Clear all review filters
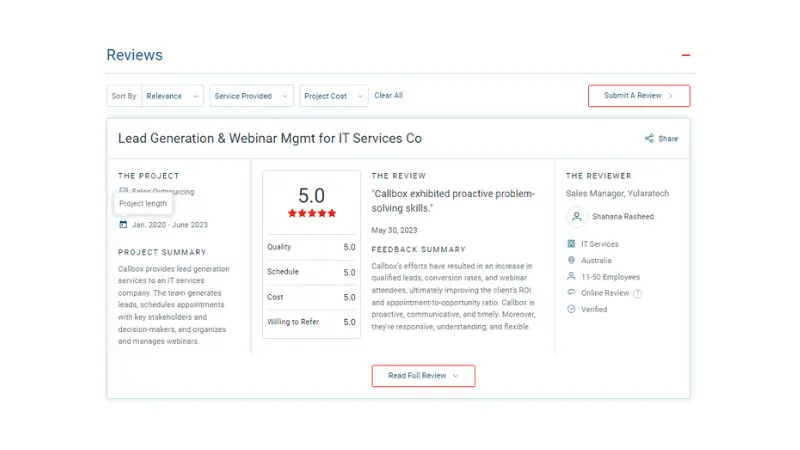 [x=388, y=95]
